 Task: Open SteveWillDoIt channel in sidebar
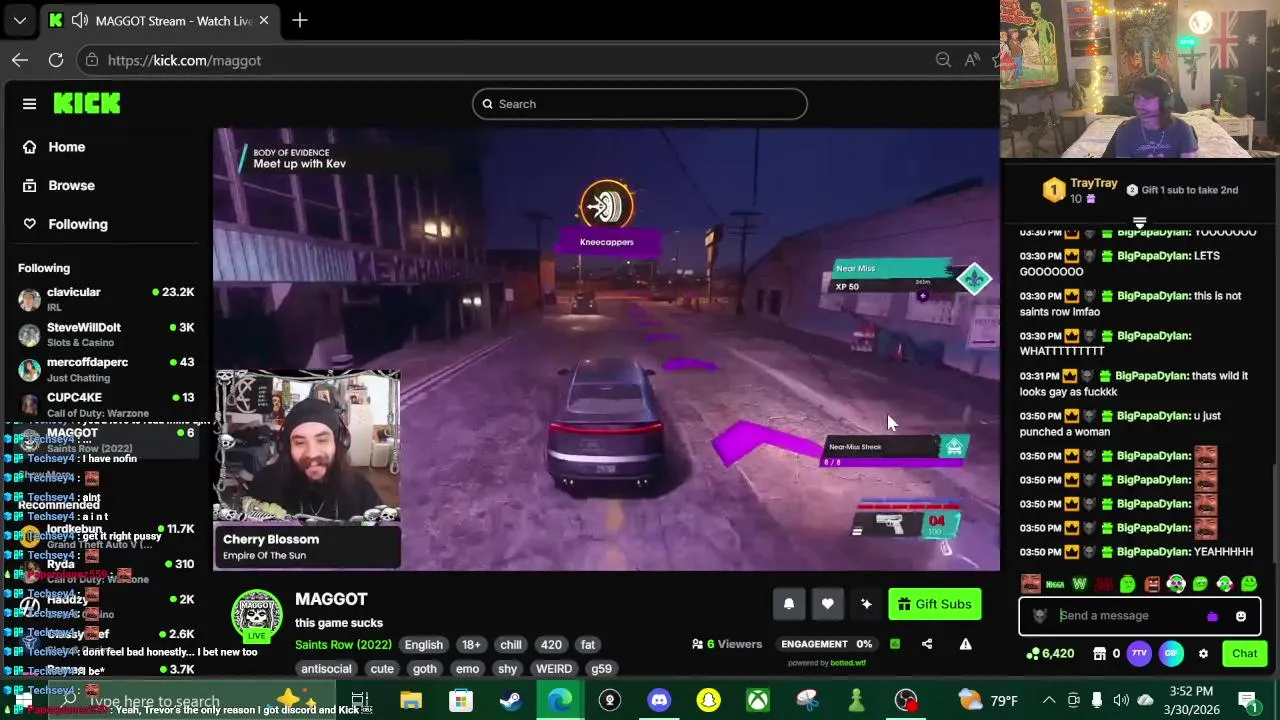pyautogui.click(x=107, y=333)
